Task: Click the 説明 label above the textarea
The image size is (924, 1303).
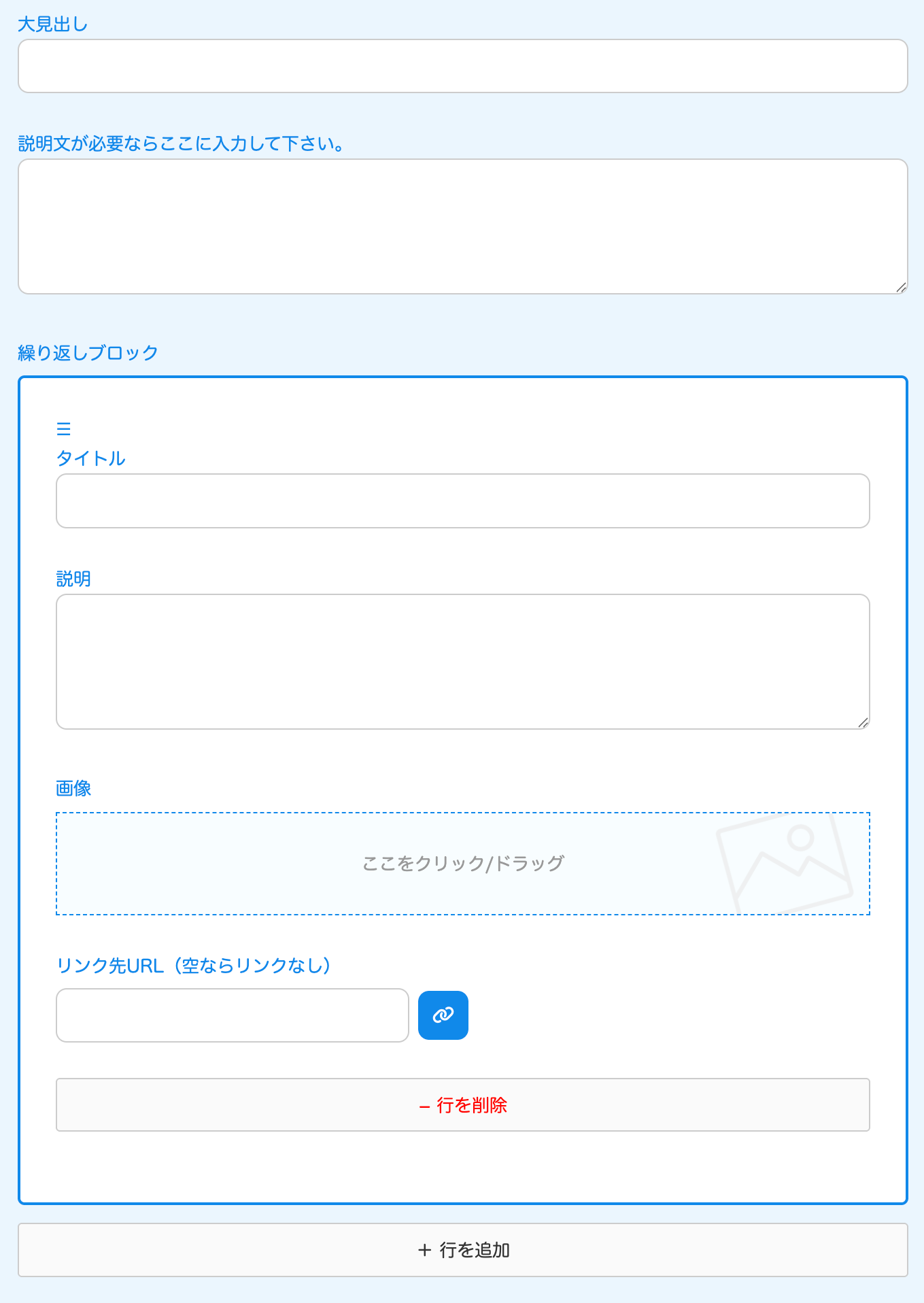Action: [73, 579]
